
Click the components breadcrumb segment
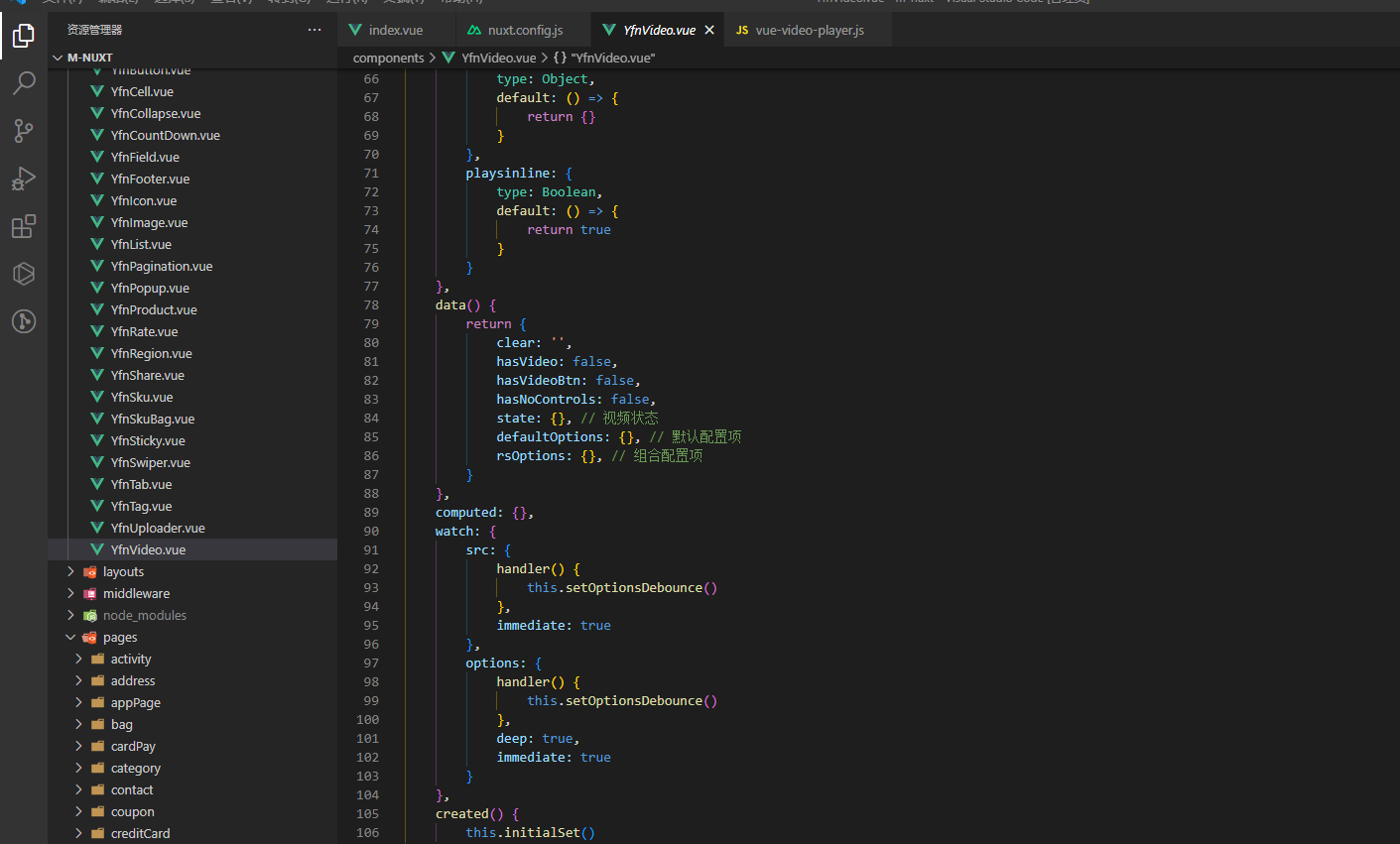coord(388,58)
